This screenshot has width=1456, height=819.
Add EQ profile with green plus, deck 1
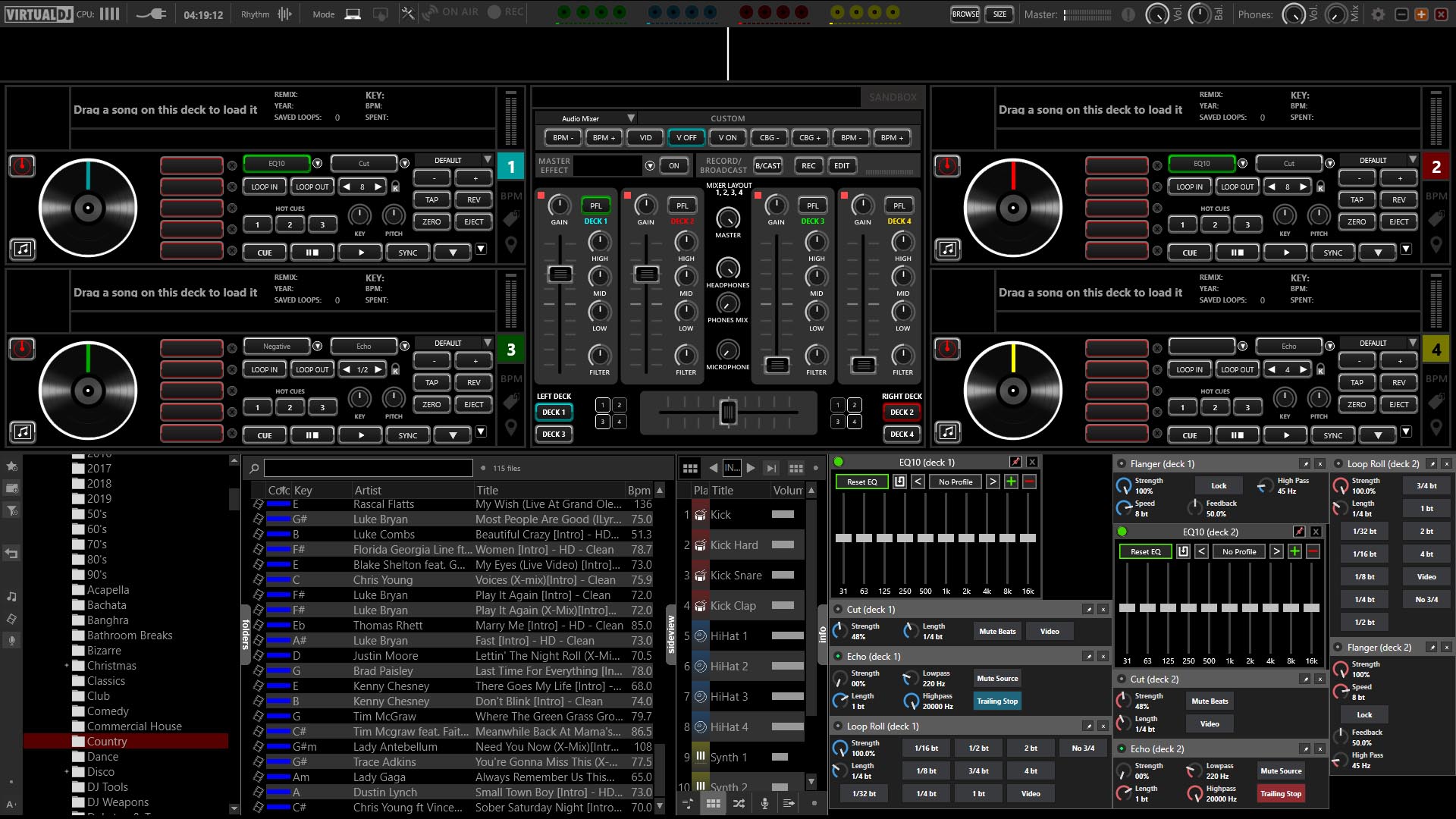(x=1011, y=482)
